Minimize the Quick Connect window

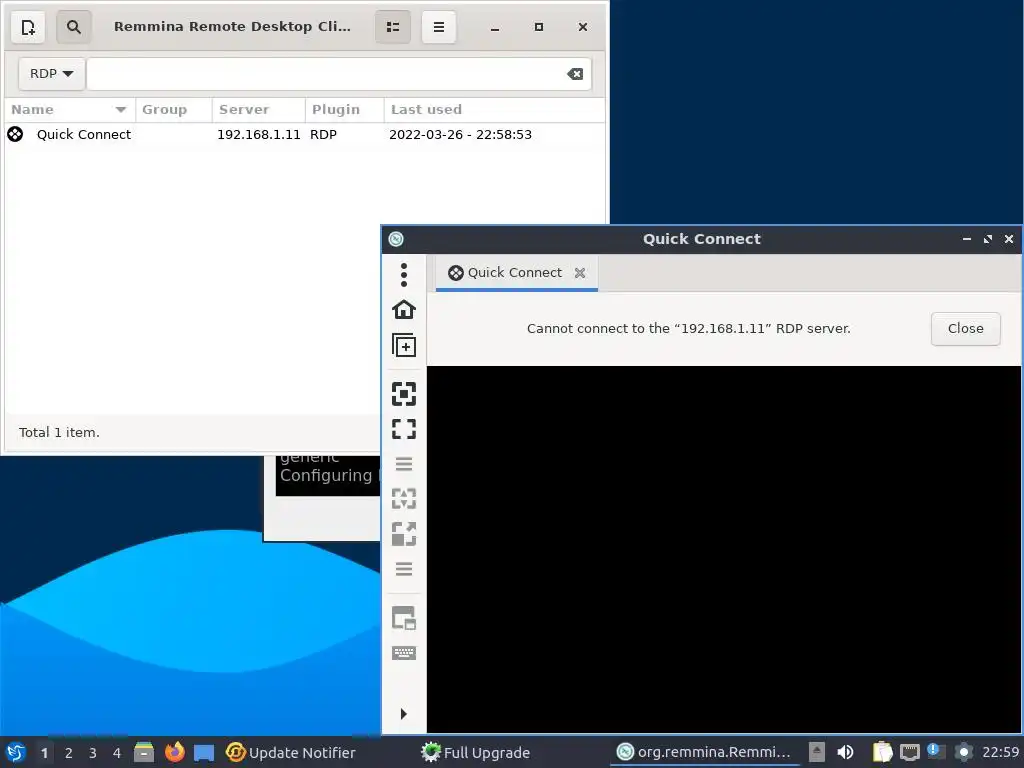pos(967,239)
